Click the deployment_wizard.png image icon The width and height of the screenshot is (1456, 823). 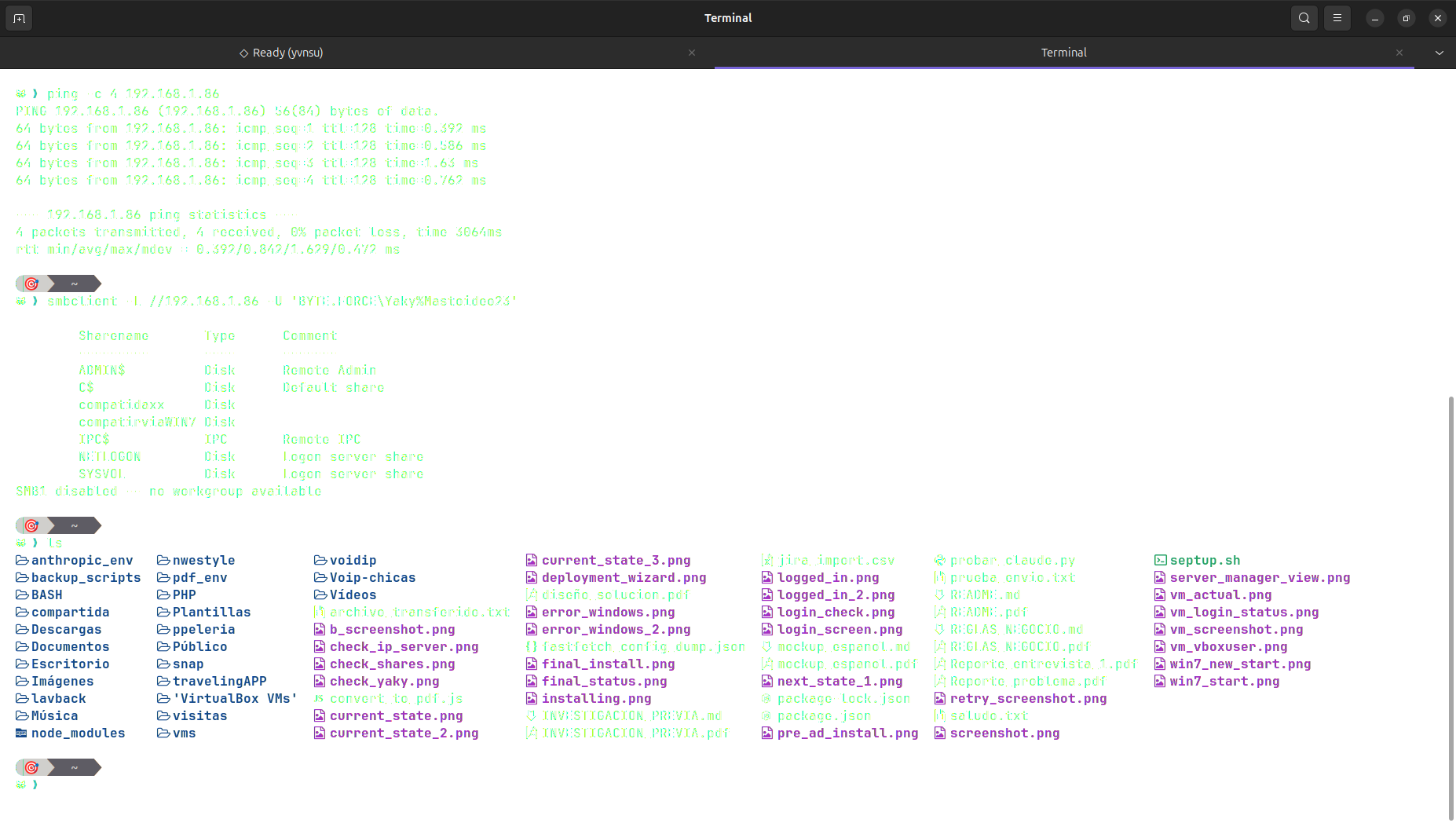click(532, 577)
